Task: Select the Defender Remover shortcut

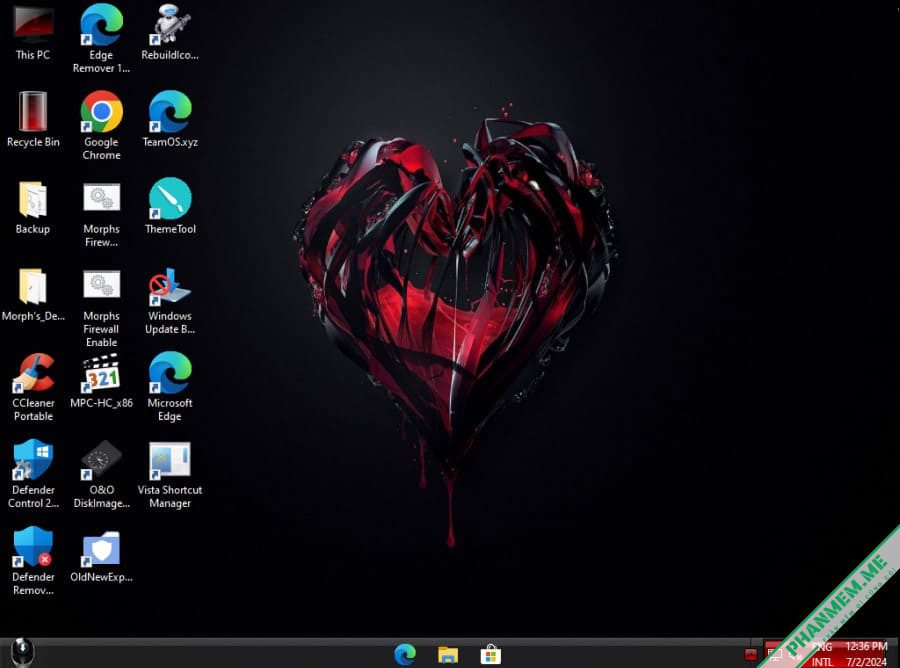Action: (x=33, y=561)
